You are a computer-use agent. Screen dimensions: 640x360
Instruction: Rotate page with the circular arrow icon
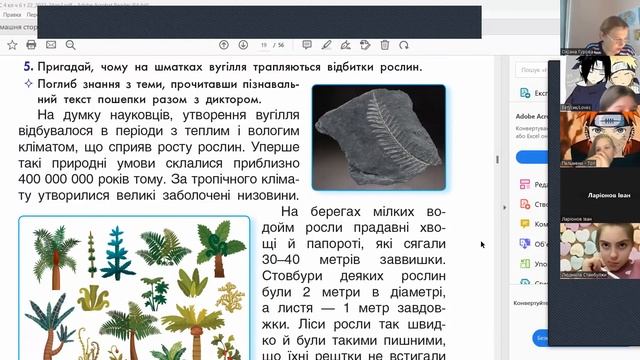[404, 45]
